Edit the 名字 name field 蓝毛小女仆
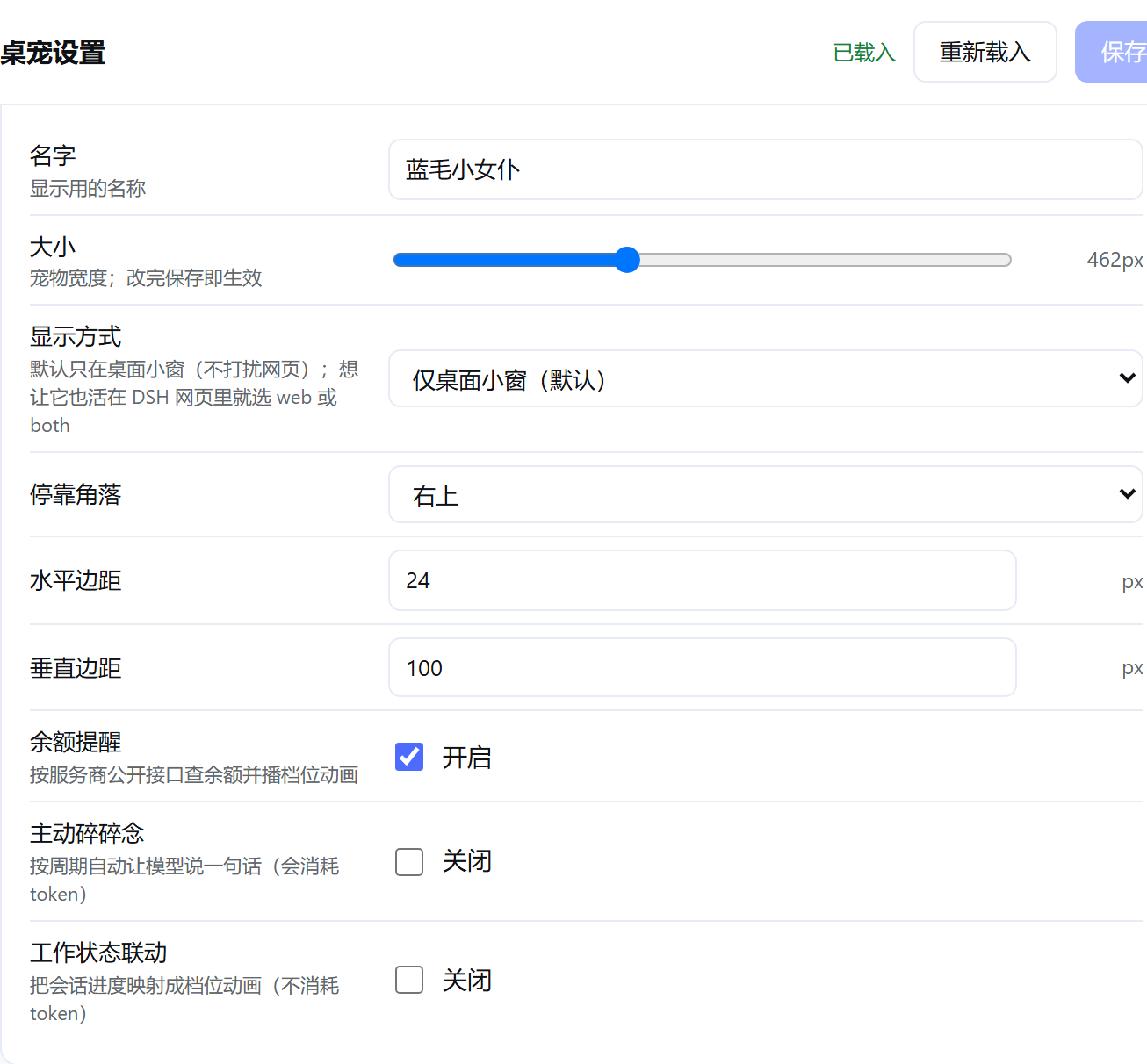The image size is (1147, 1064). pyautogui.click(x=765, y=169)
